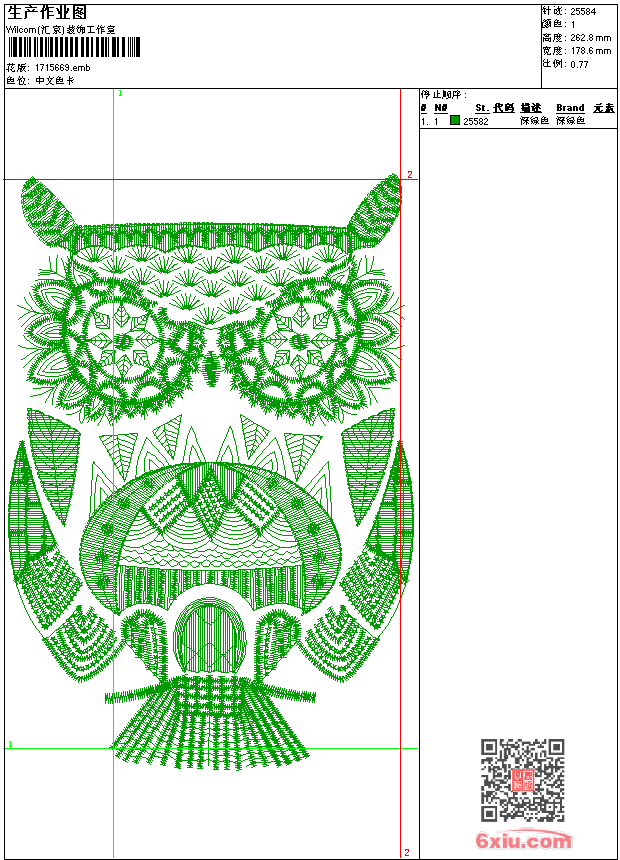Click the 色位 中文色卡 line
620x860 pixels.
[x=40, y=81]
